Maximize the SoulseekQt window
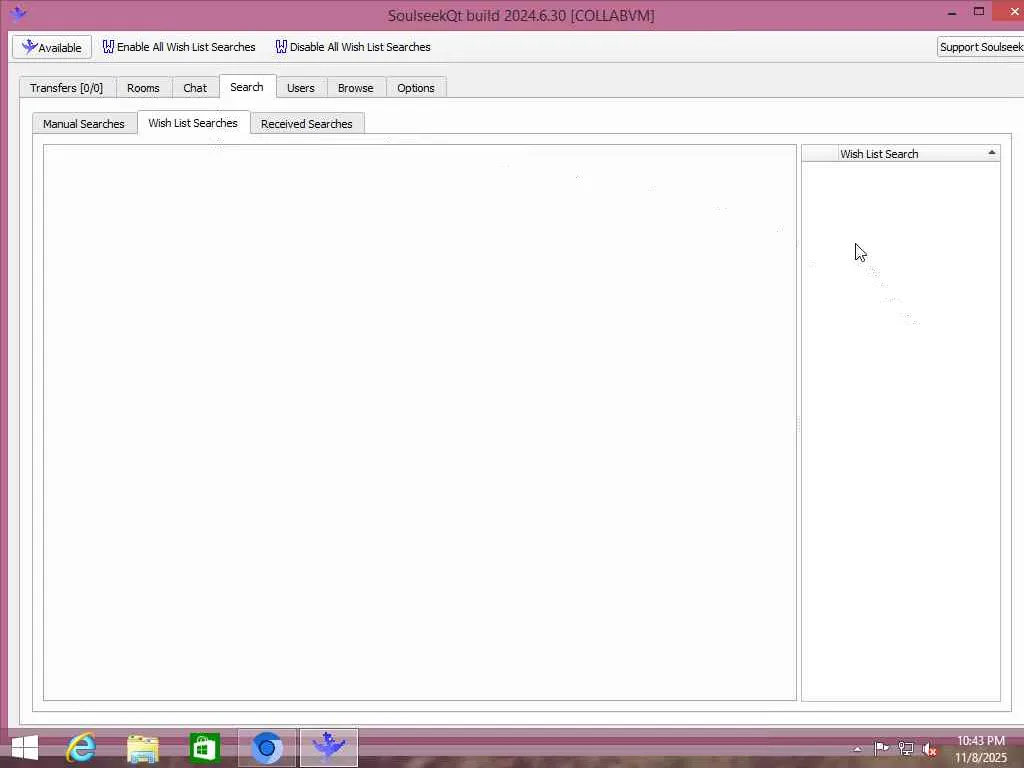1024x768 pixels. tap(978, 11)
